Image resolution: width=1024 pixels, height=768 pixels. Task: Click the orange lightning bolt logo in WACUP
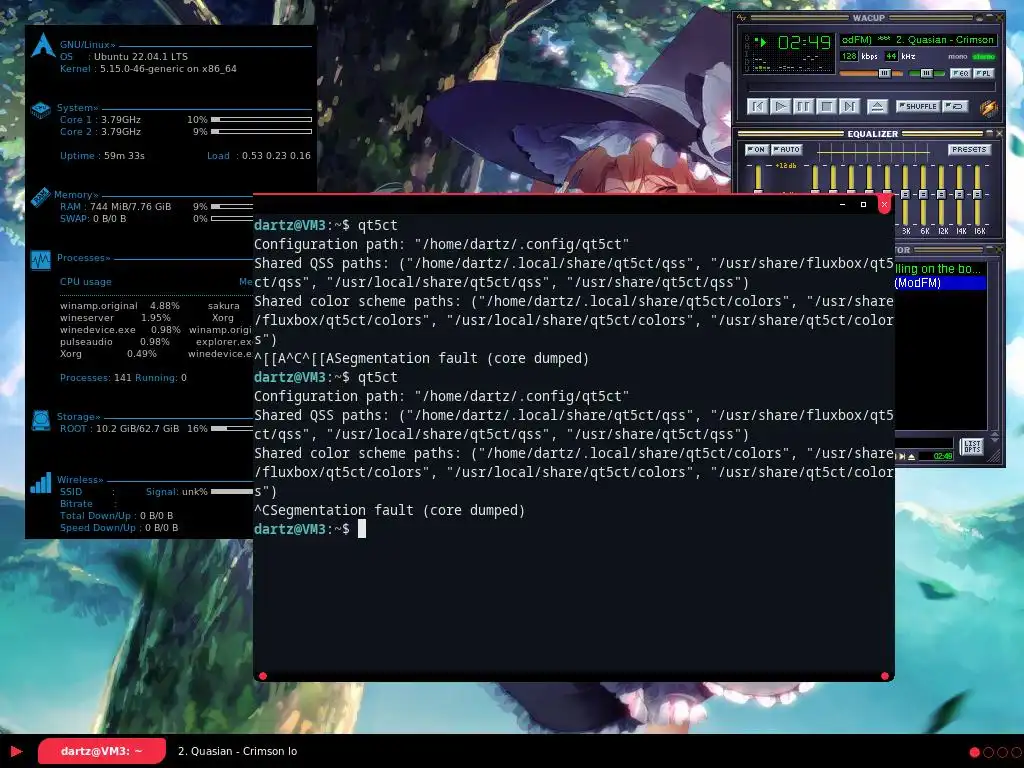click(x=989, y=109)
